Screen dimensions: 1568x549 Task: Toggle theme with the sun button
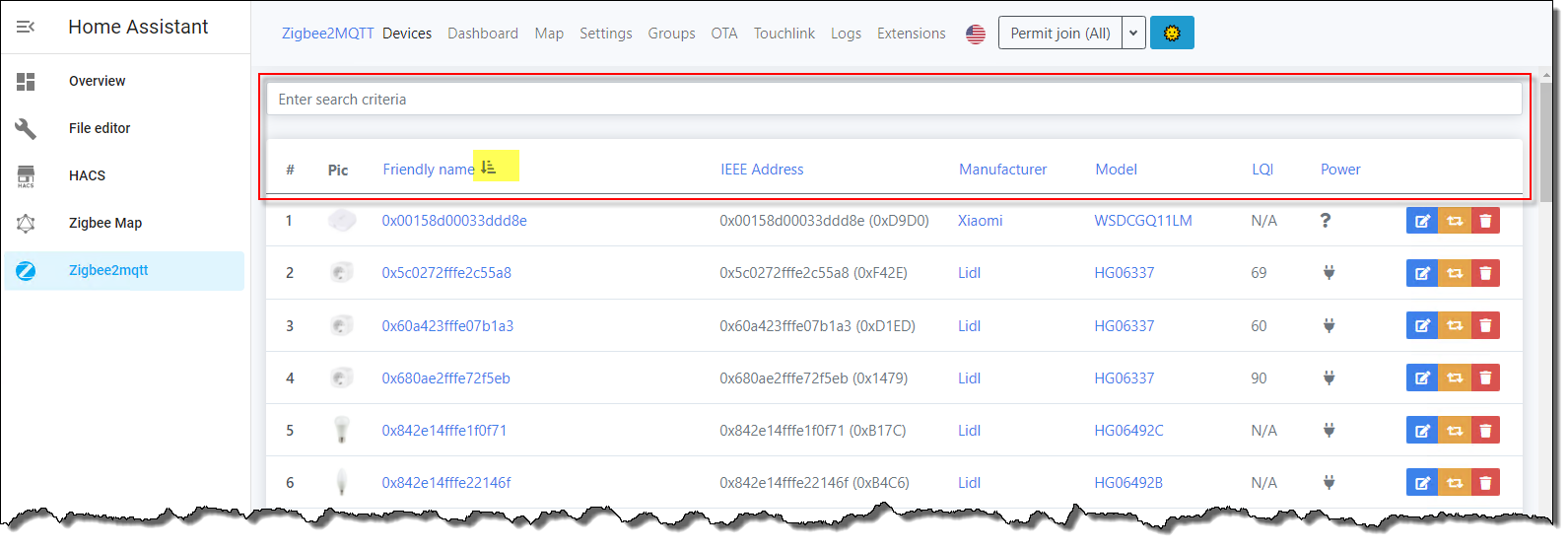[x=1172, y=33]
